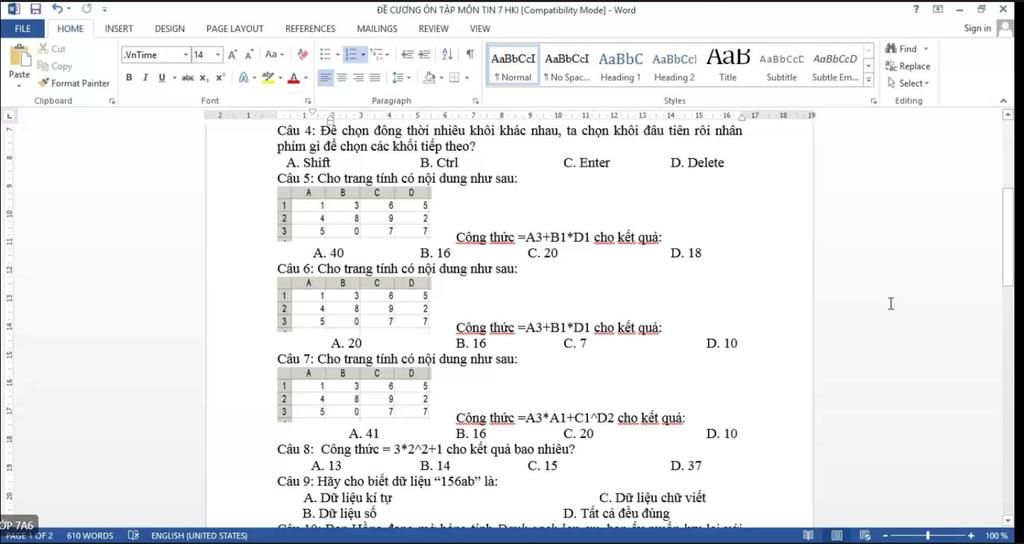Apply paragraph shading color
1024x544 pixels.
[x=429, y=78]
